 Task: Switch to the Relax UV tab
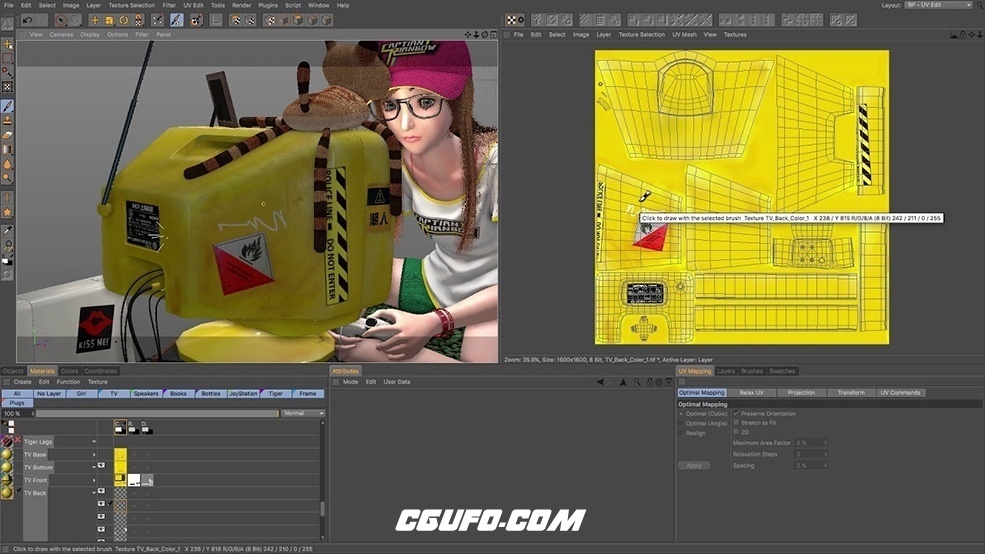[x=751, y=393]
